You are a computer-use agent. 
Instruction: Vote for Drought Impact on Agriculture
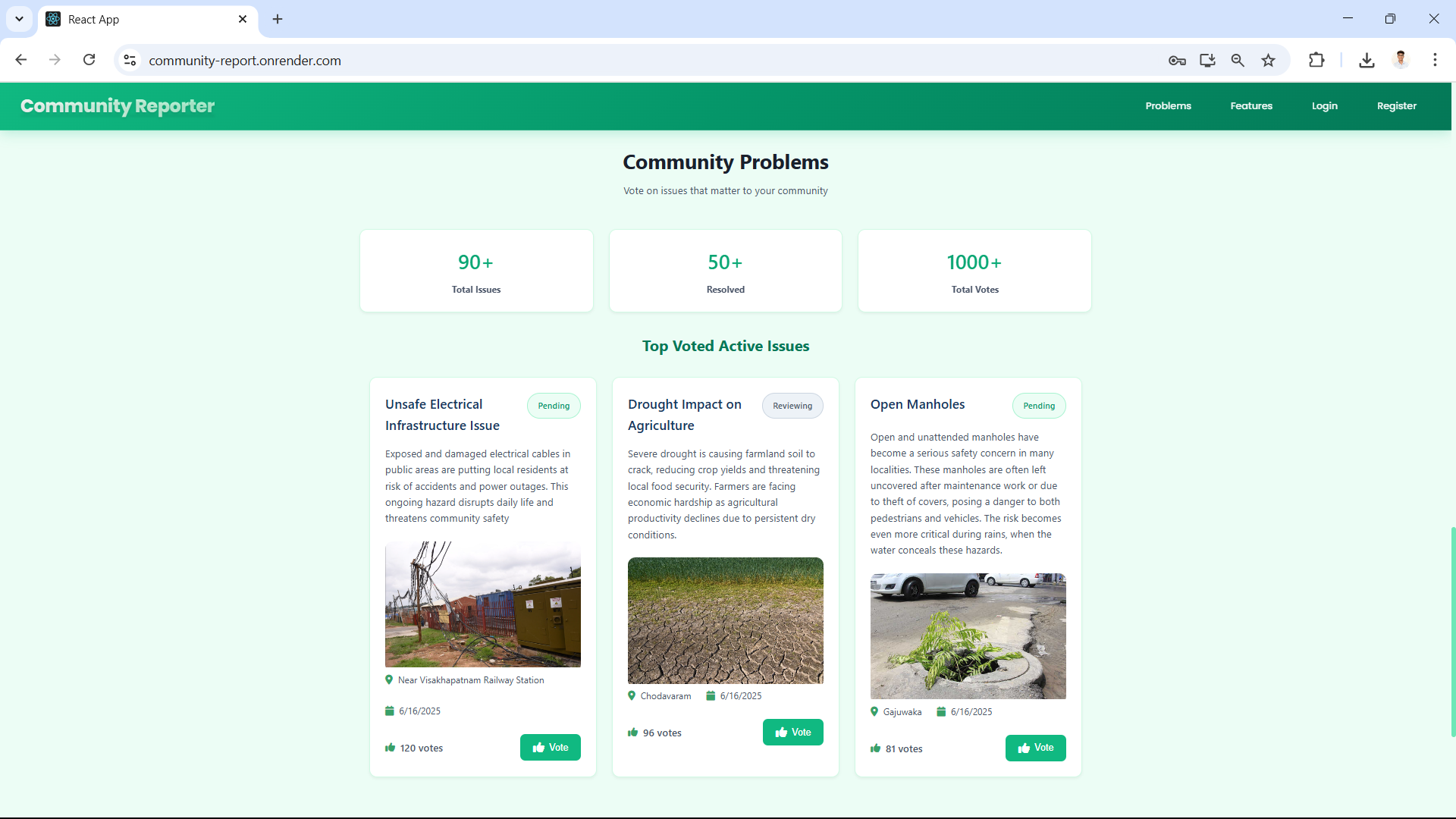792,733
